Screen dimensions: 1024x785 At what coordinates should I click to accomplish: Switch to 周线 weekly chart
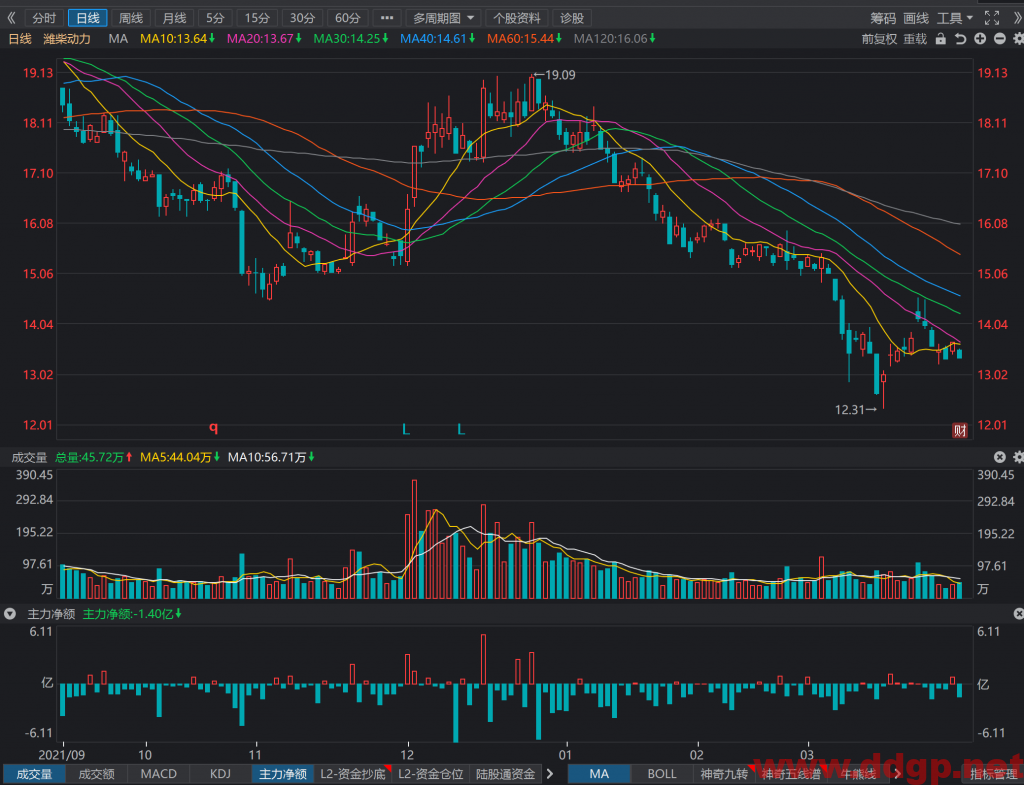131,18
